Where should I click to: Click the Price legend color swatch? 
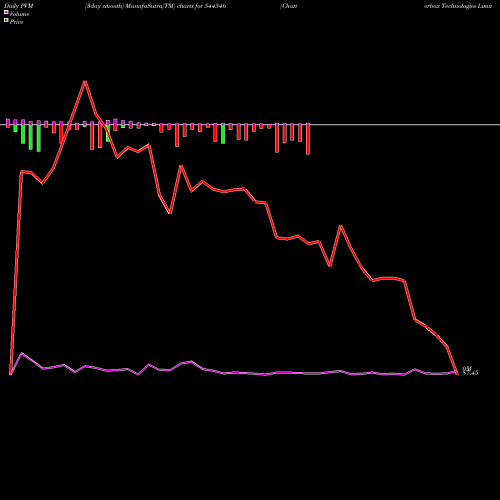coord(6,21)
